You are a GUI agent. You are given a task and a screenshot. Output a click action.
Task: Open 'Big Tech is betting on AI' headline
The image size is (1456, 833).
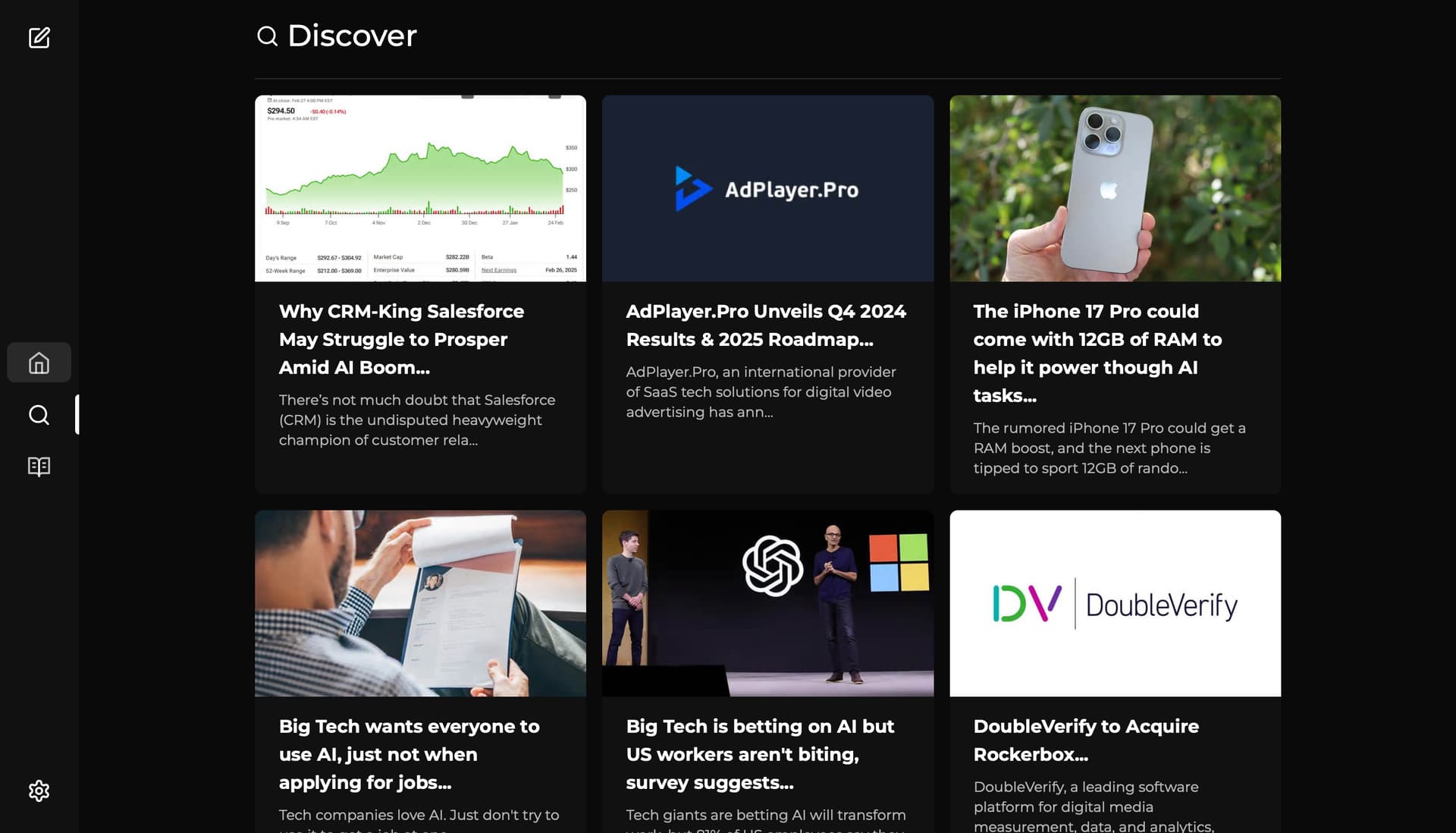[x=760, y=754]
